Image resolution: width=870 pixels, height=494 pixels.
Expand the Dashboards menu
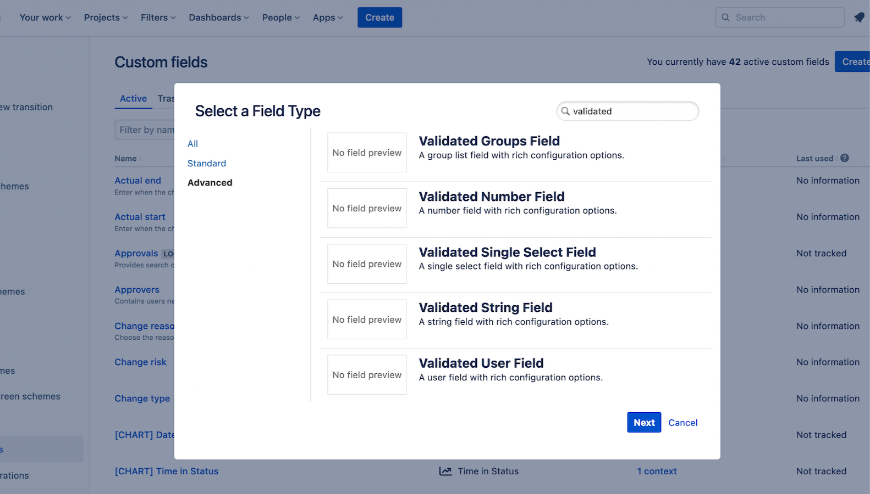tap(220, 17)
